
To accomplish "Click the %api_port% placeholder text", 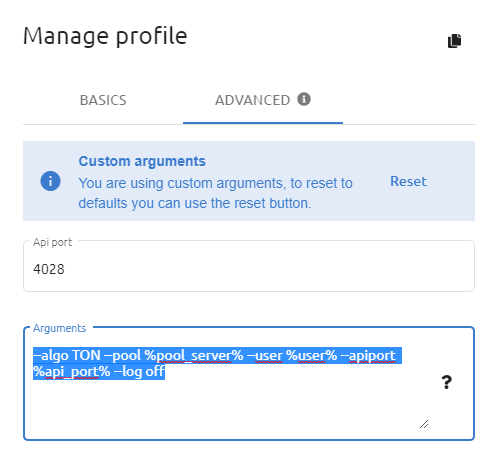I will (71, 371).
